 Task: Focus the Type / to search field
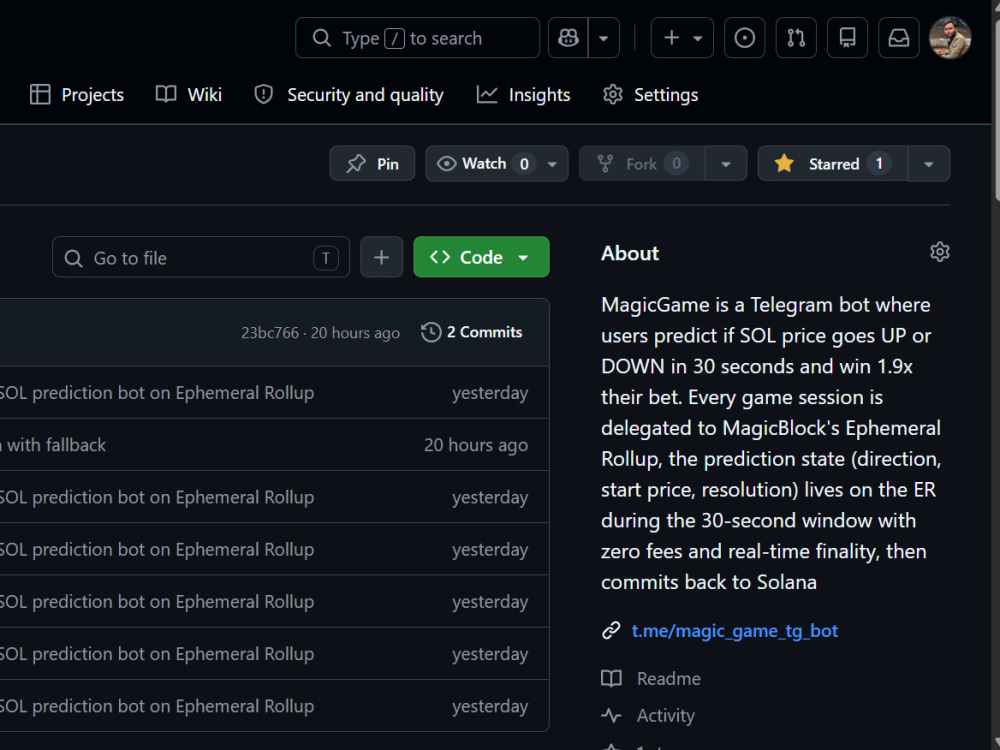click(x=417, y=38)
